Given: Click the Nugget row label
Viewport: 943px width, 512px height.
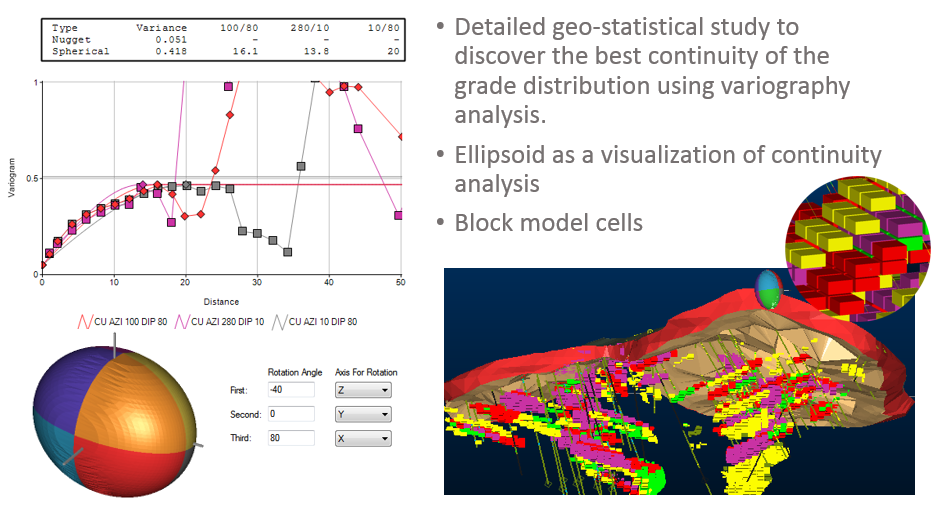Looking at the screenshot, I should (x=71, y=40).
